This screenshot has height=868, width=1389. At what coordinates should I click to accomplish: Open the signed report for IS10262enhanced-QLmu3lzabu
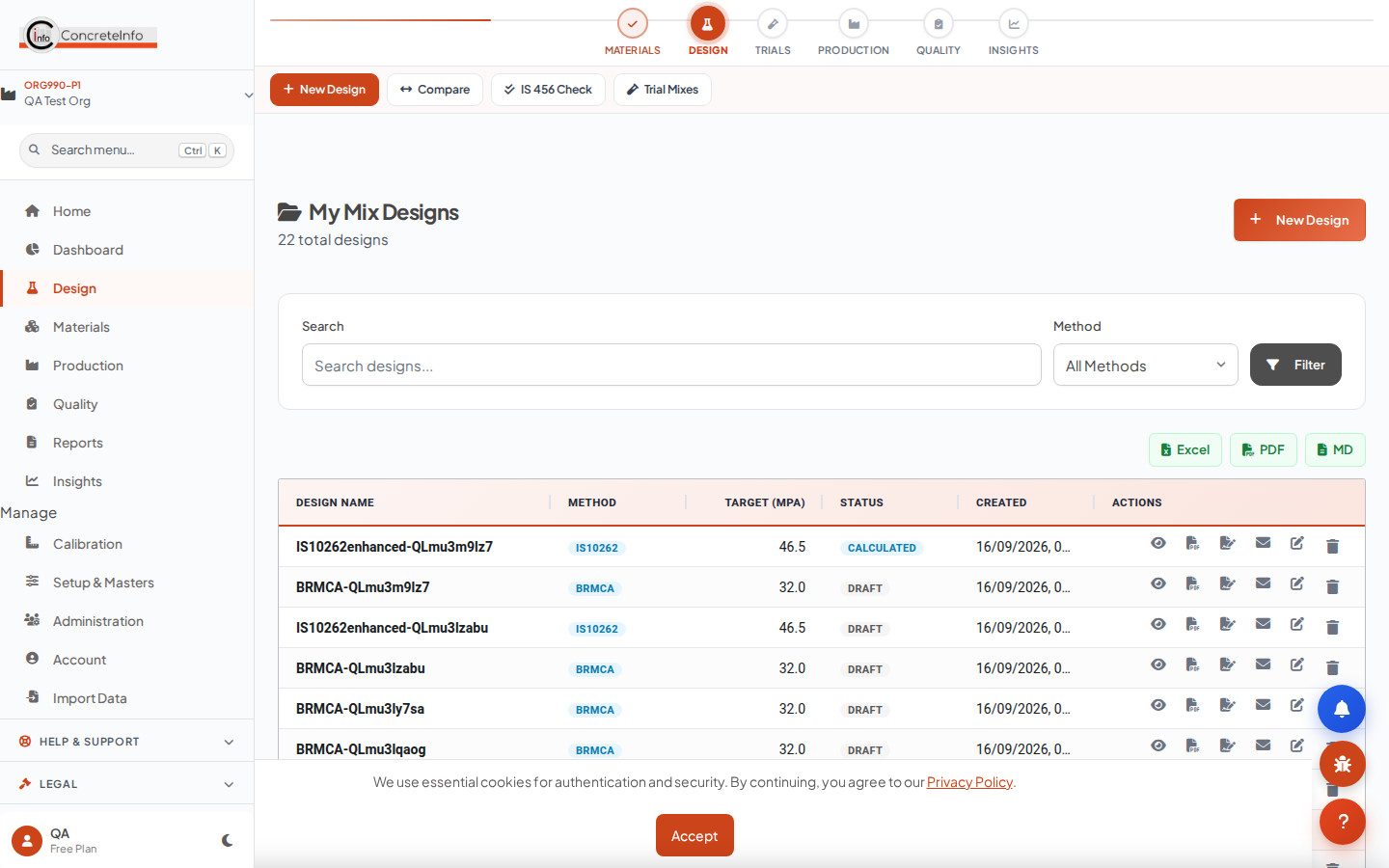(1228, 624)
